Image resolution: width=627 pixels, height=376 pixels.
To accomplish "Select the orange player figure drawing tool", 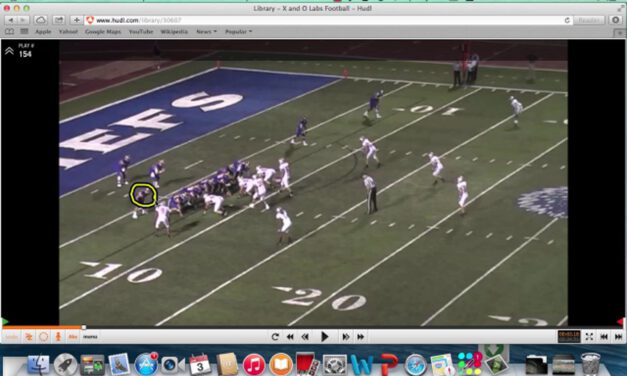I will (x=58, y=337).
